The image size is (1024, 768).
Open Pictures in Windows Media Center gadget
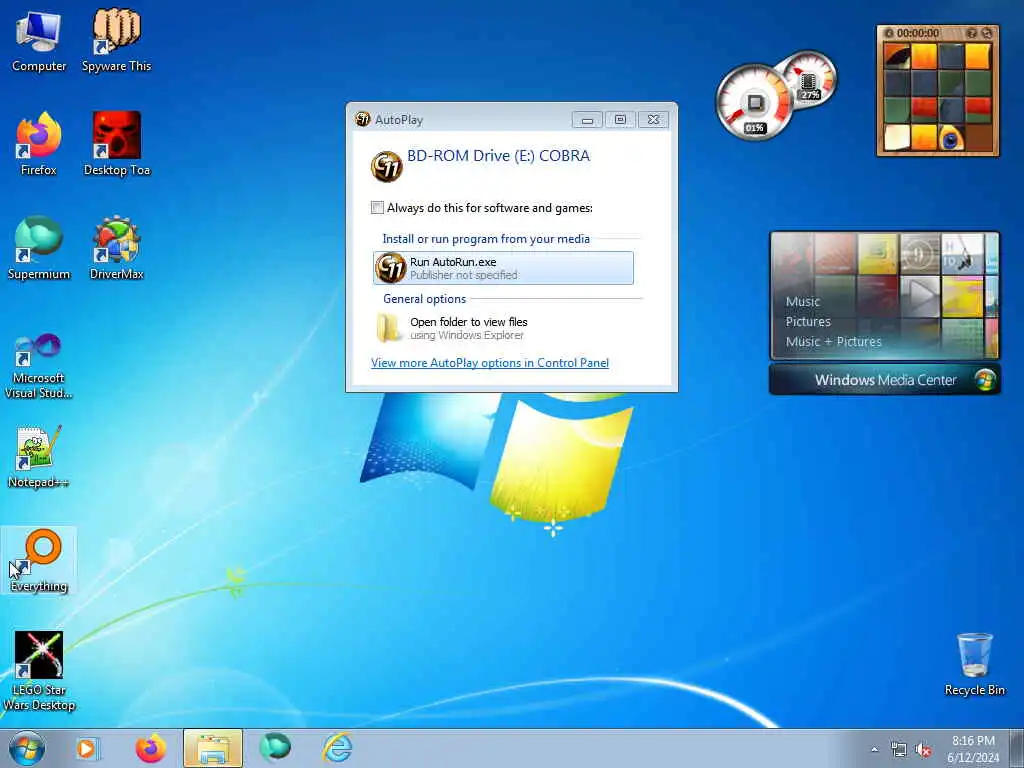(x=808, y=321)
